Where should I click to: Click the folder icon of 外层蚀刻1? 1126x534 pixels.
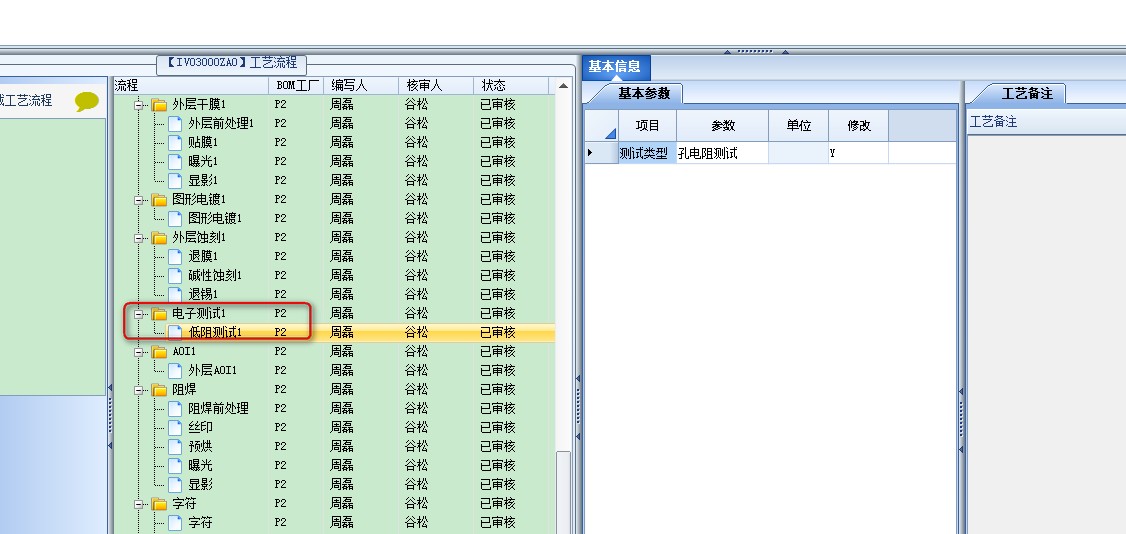point(159,238)
